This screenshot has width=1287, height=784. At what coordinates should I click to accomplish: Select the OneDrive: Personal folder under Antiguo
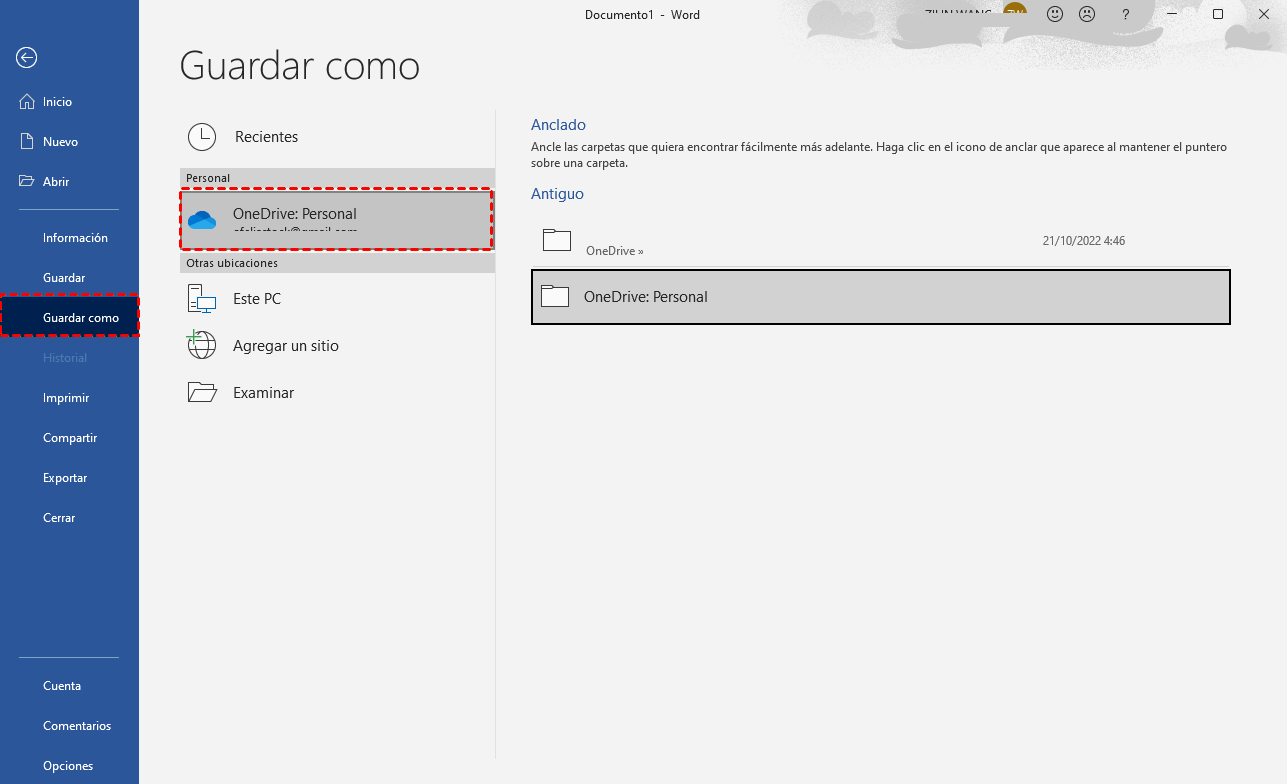[x=880, y=297]
